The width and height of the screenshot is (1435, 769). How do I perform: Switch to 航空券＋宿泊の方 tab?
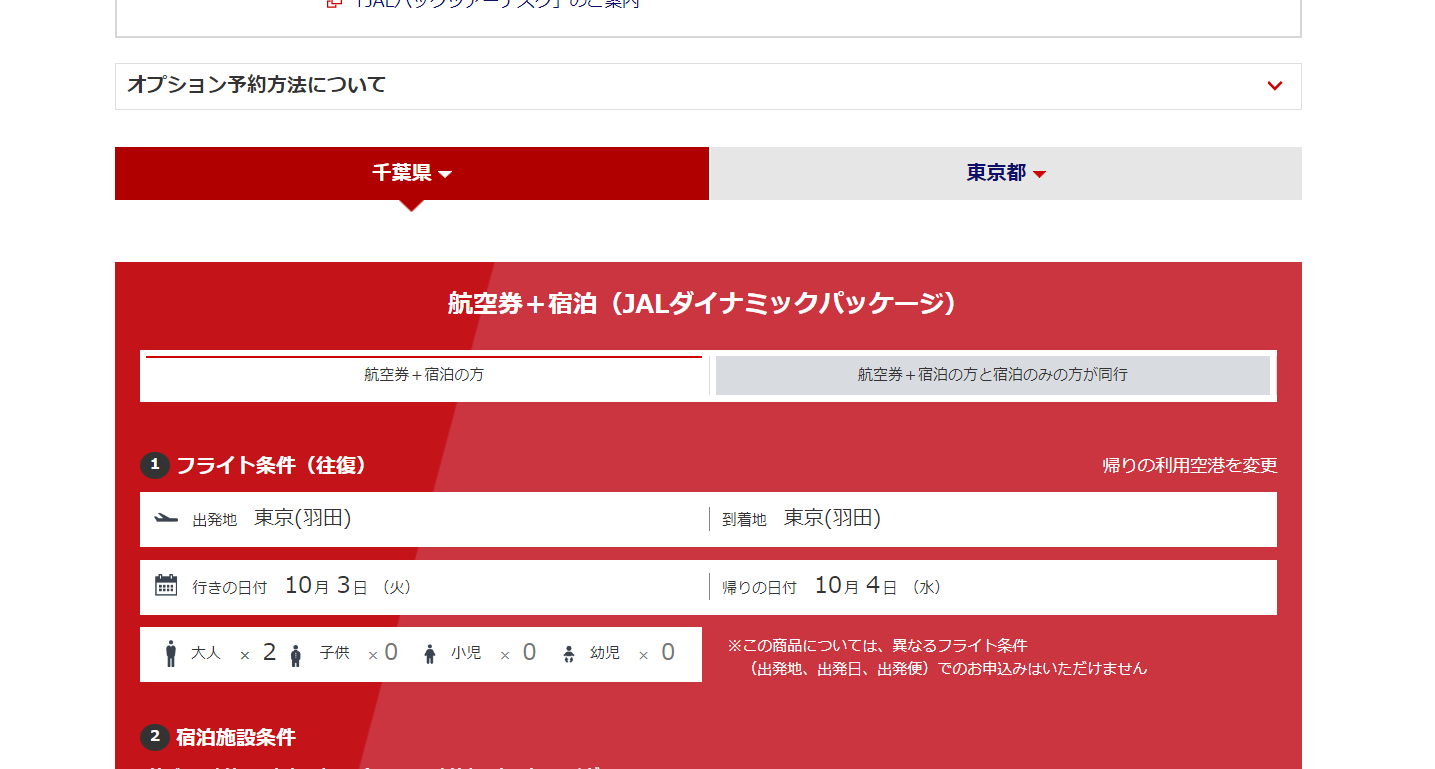[424, 375]
